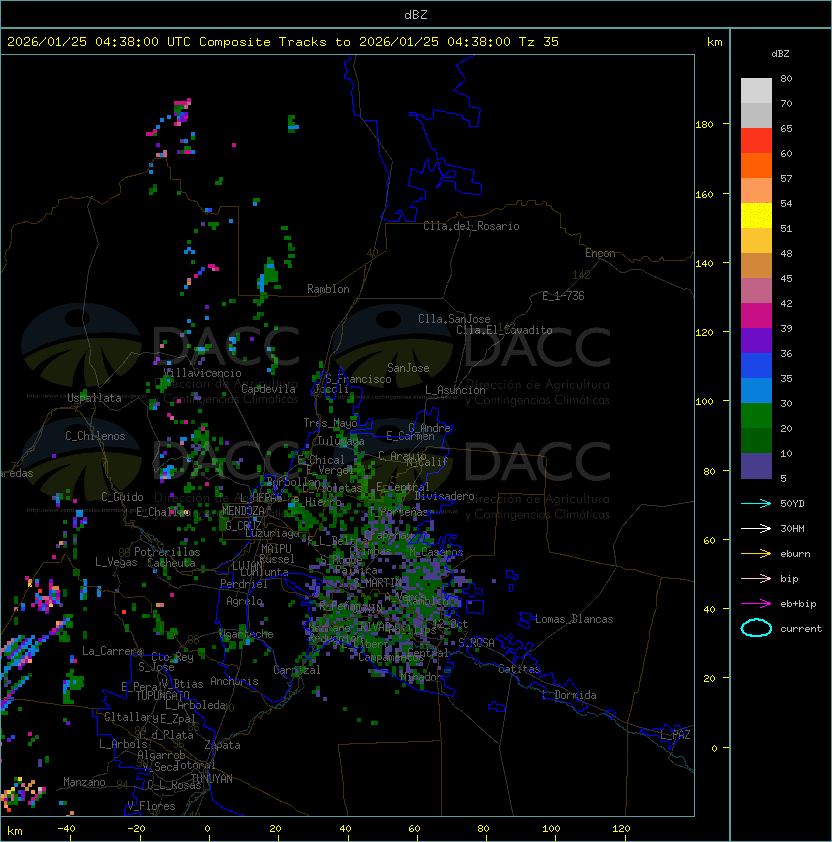
Task: Pick the slate bottom swatch in dBZ scale
Action: pyautogui.click(x=756, y=466)
